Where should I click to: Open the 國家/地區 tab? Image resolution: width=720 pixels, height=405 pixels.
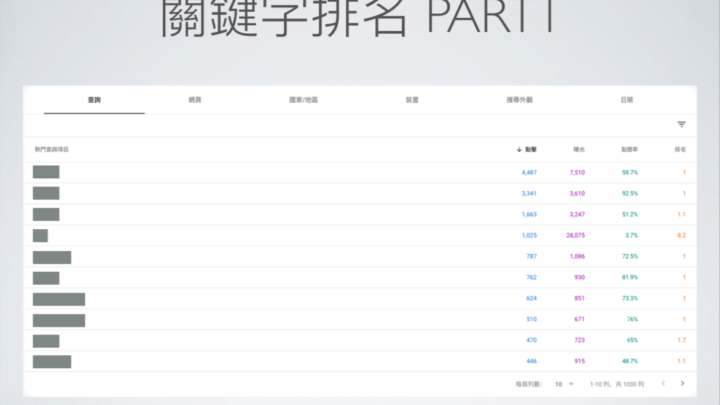(x=304, y=101)
